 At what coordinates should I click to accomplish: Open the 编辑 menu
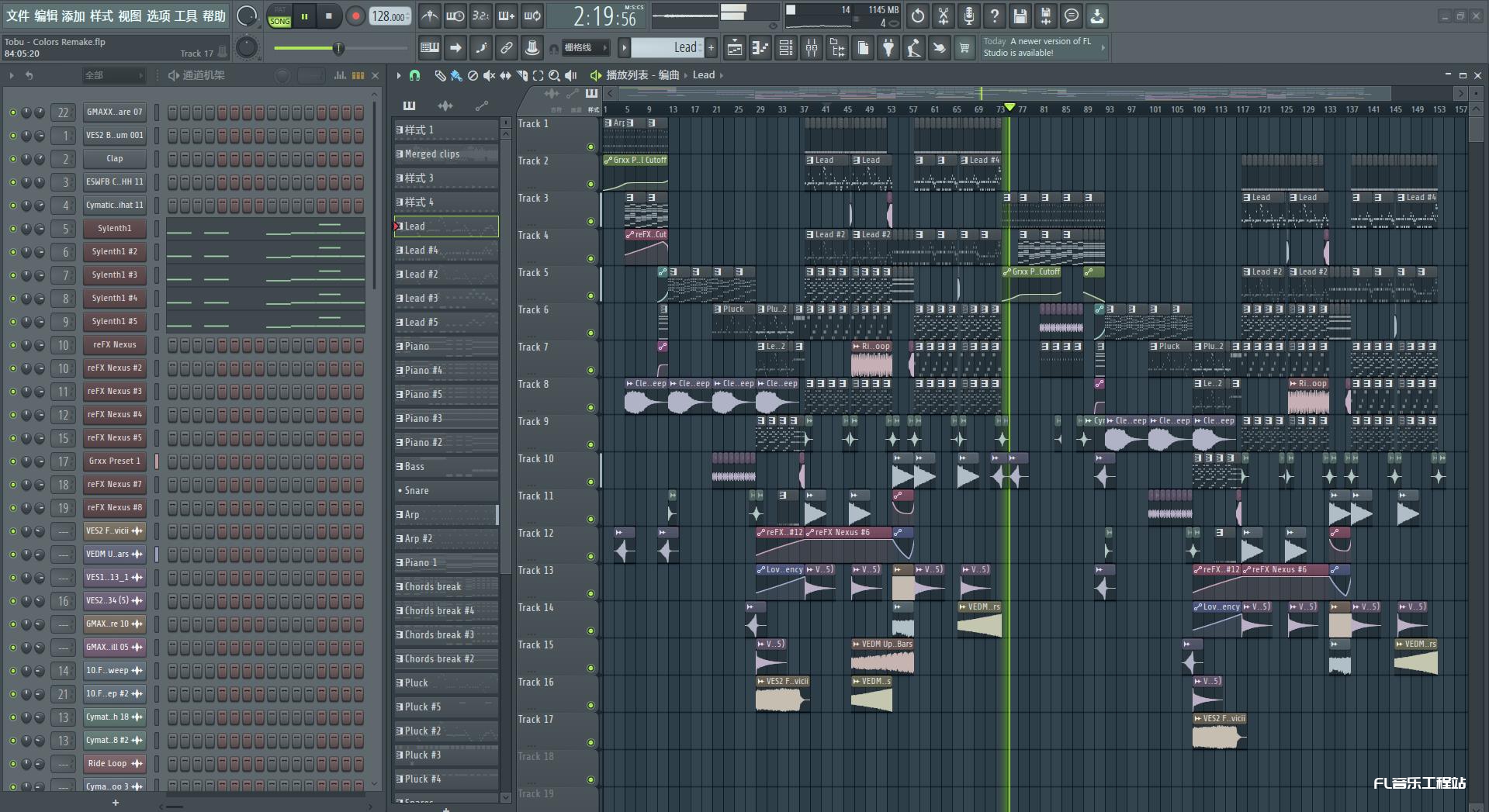tap(46, 16)
